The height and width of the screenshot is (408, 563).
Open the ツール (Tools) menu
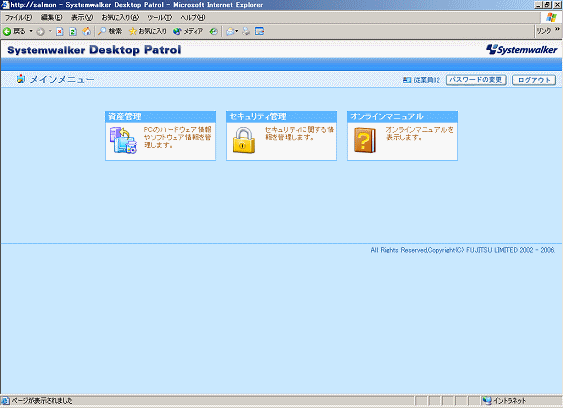tap(160, 17)
